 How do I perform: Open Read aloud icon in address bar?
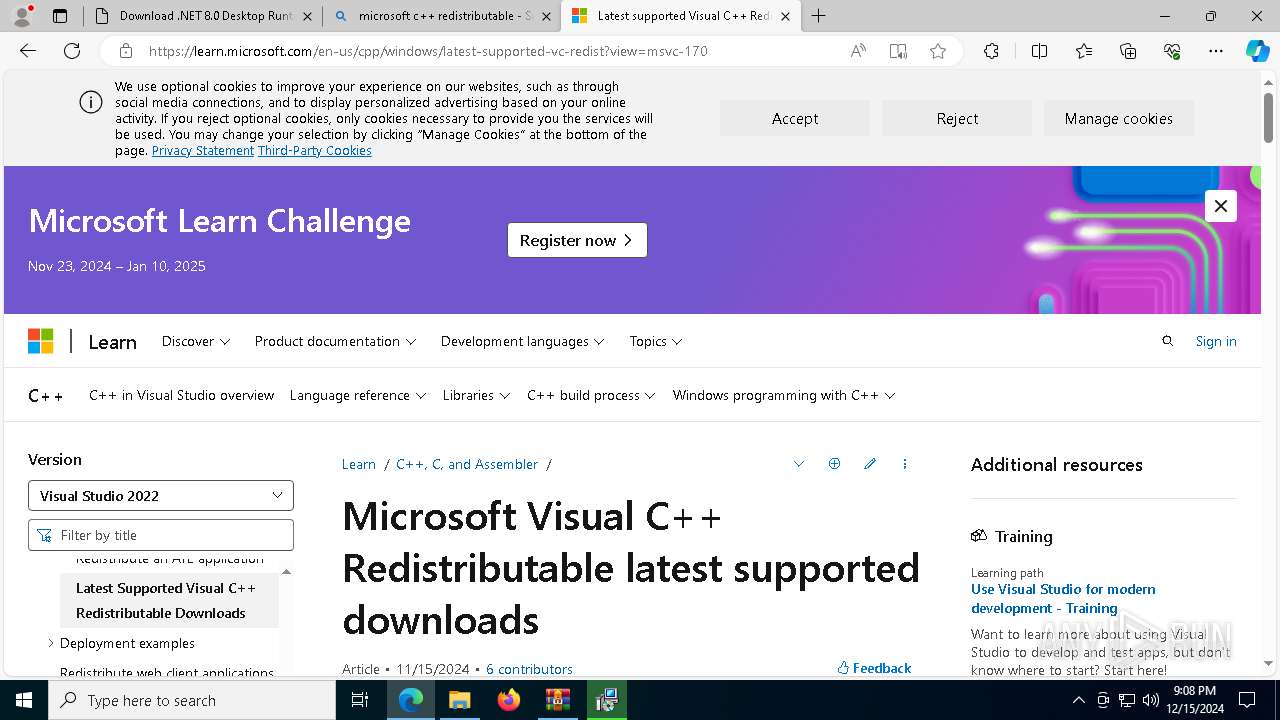point(858,51)
